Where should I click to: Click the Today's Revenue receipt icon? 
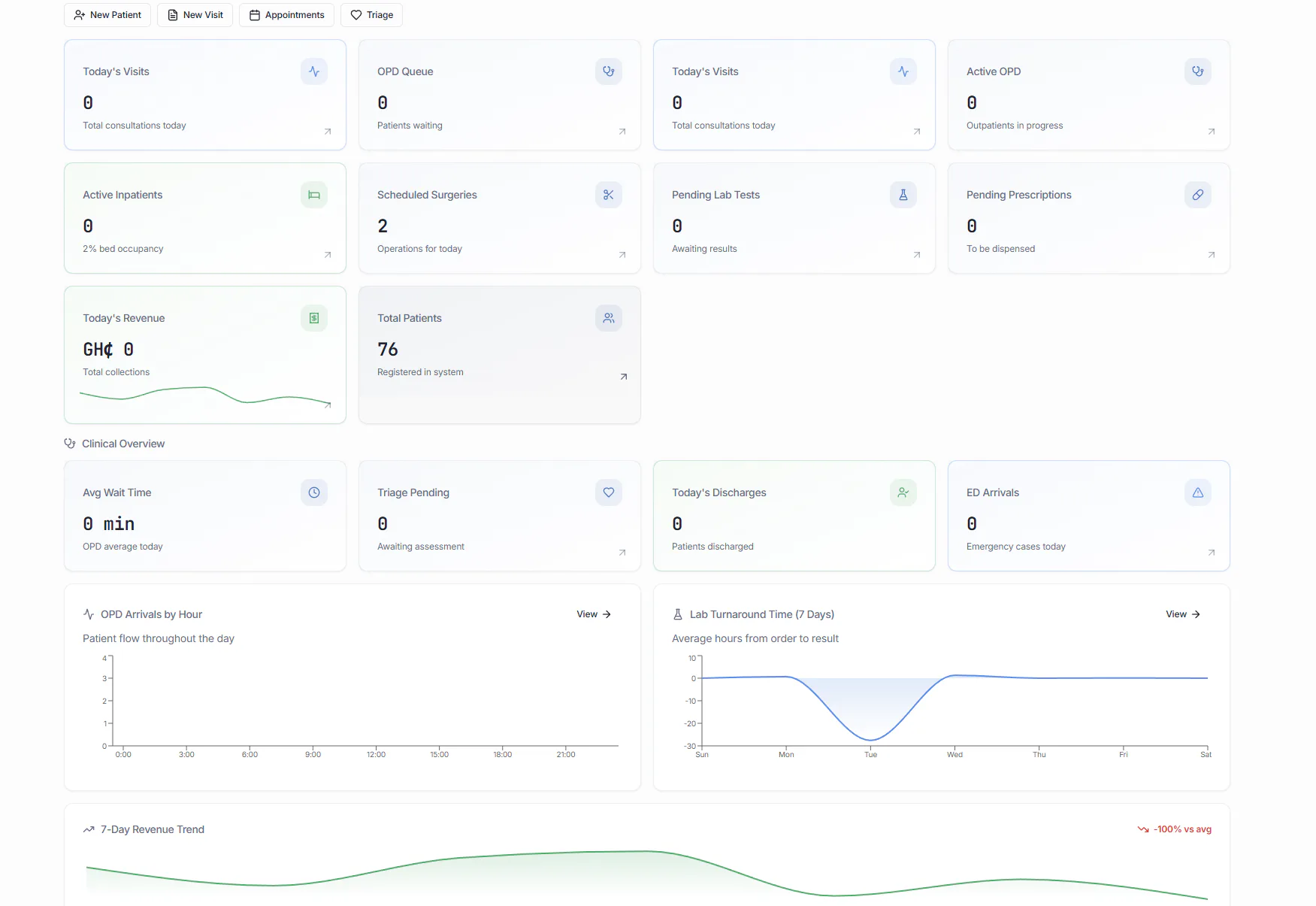[314, 318]
